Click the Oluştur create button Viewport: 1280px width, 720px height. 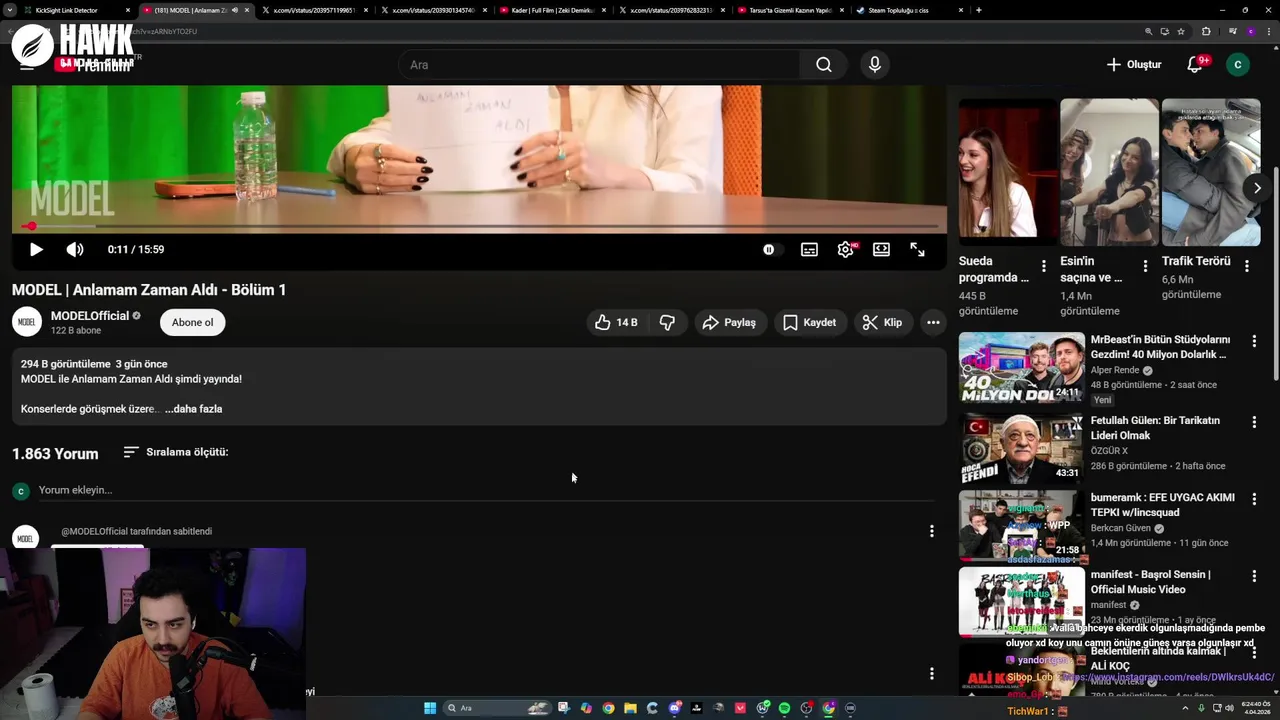pos(1134,65)
